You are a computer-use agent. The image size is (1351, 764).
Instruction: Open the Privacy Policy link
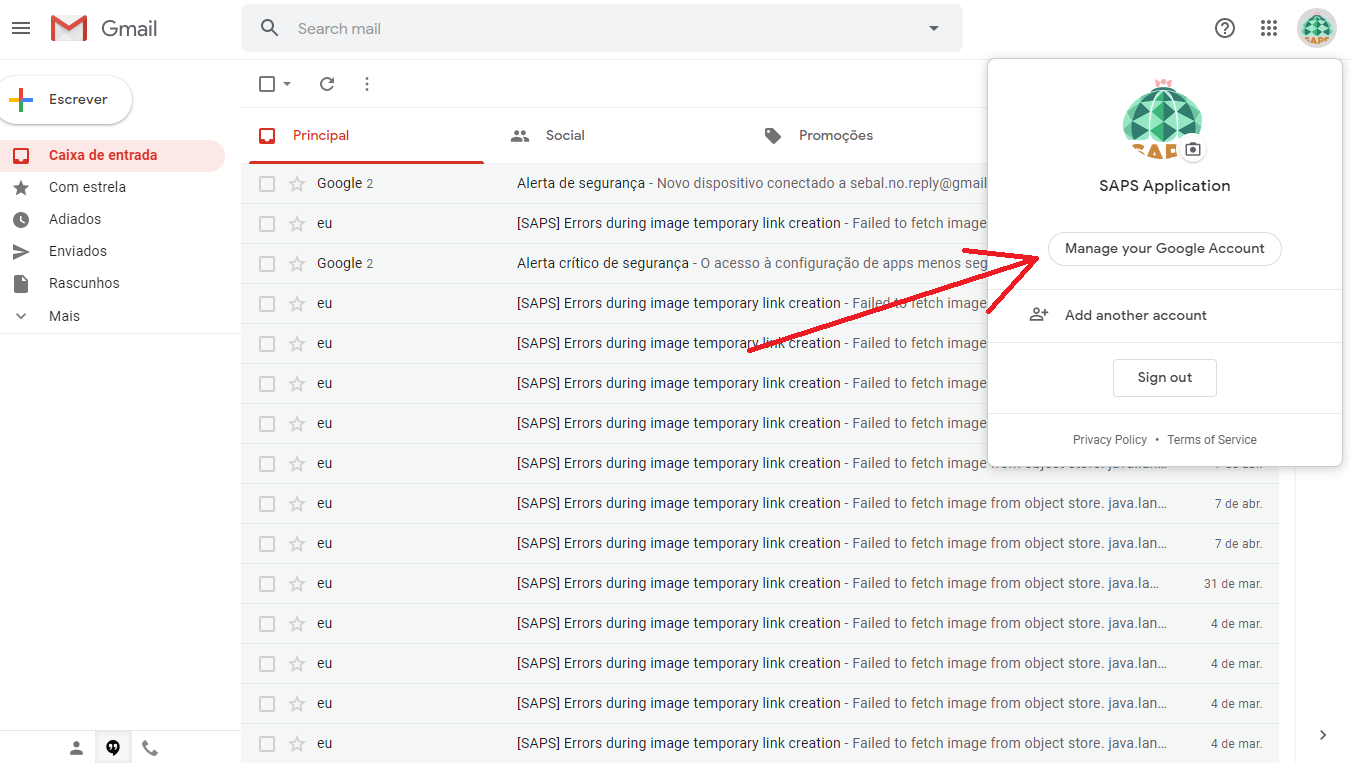click(x=1109, y=439)
